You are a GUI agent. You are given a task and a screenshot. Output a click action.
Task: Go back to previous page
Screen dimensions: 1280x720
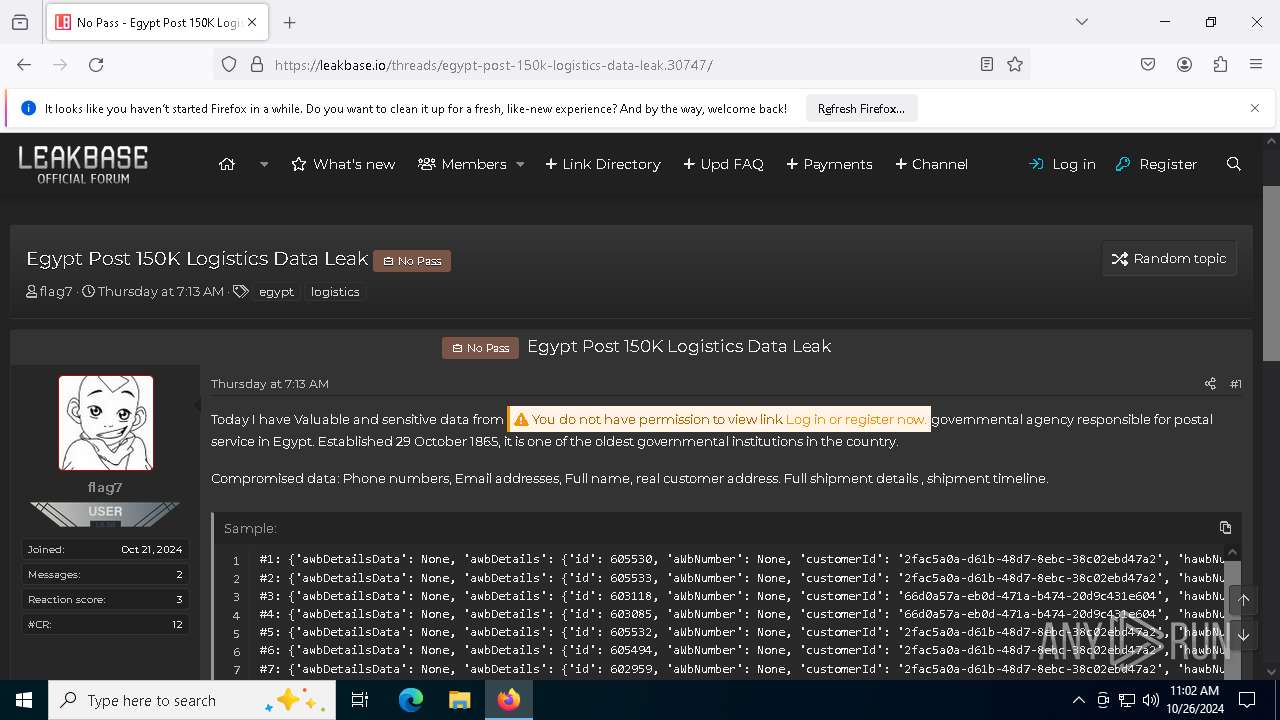pyautogui.click(x=24, y=64)
